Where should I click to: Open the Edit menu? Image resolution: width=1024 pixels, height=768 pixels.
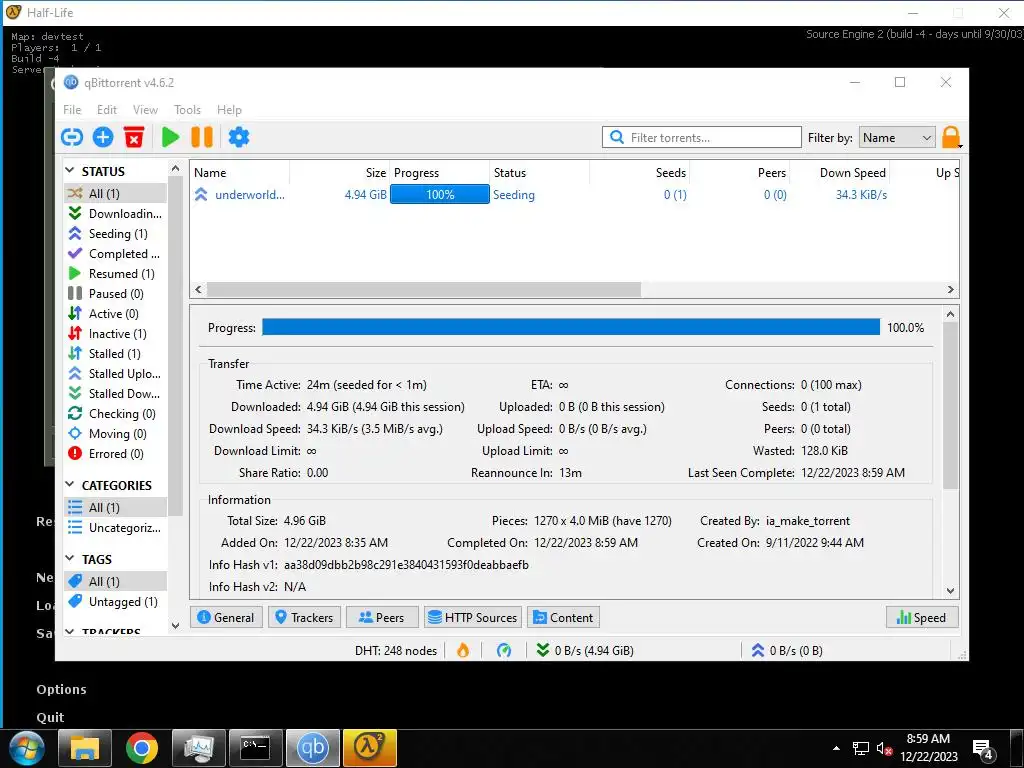pos(106,110)
